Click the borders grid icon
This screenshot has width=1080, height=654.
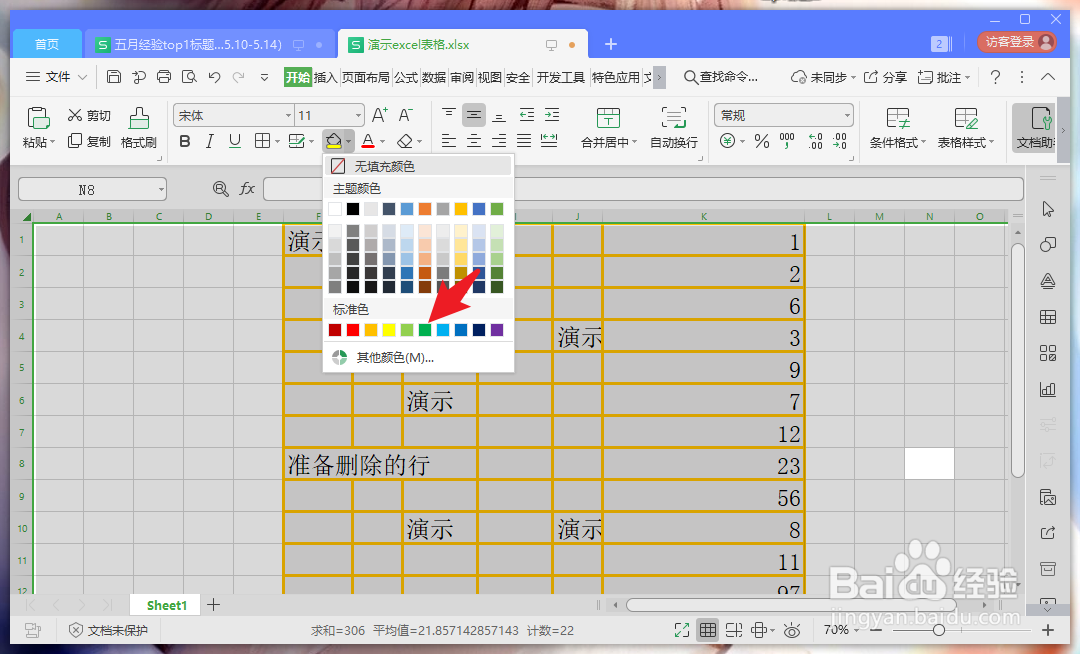point(262,141)
